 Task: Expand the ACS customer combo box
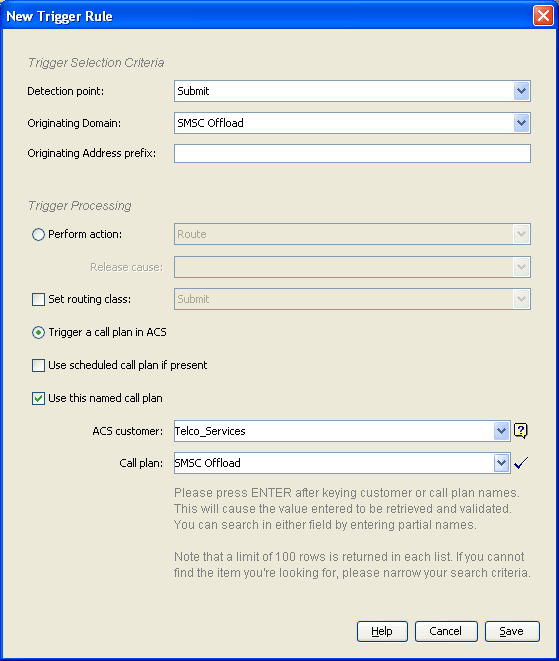(x=501, y=431)
